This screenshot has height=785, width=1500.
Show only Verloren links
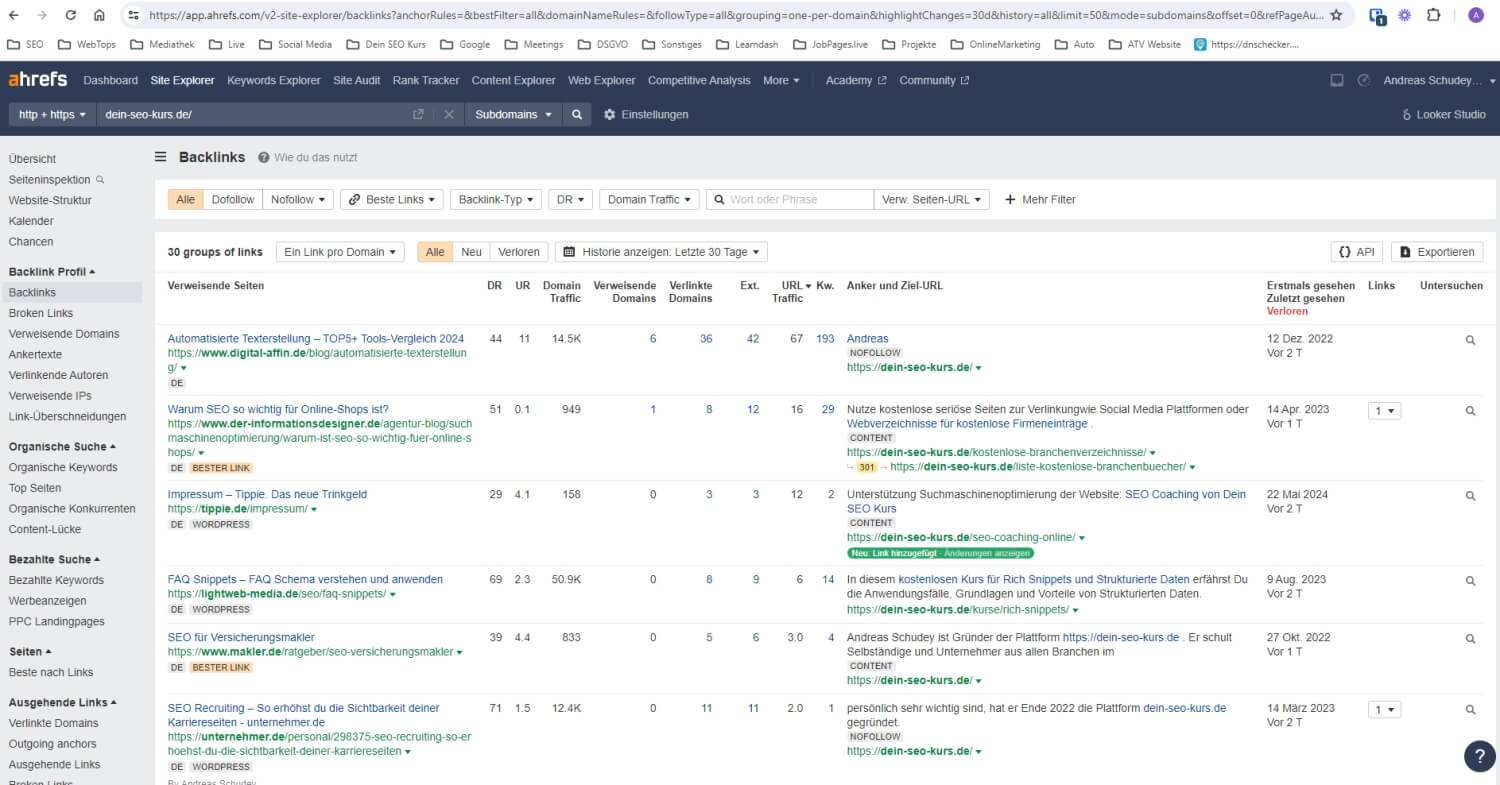[x=519, y=252]
